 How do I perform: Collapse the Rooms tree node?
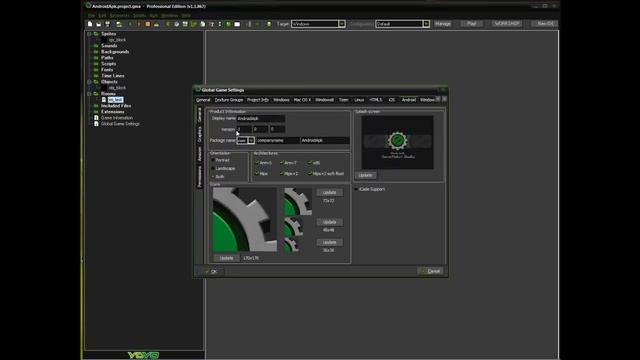(89, 93)
